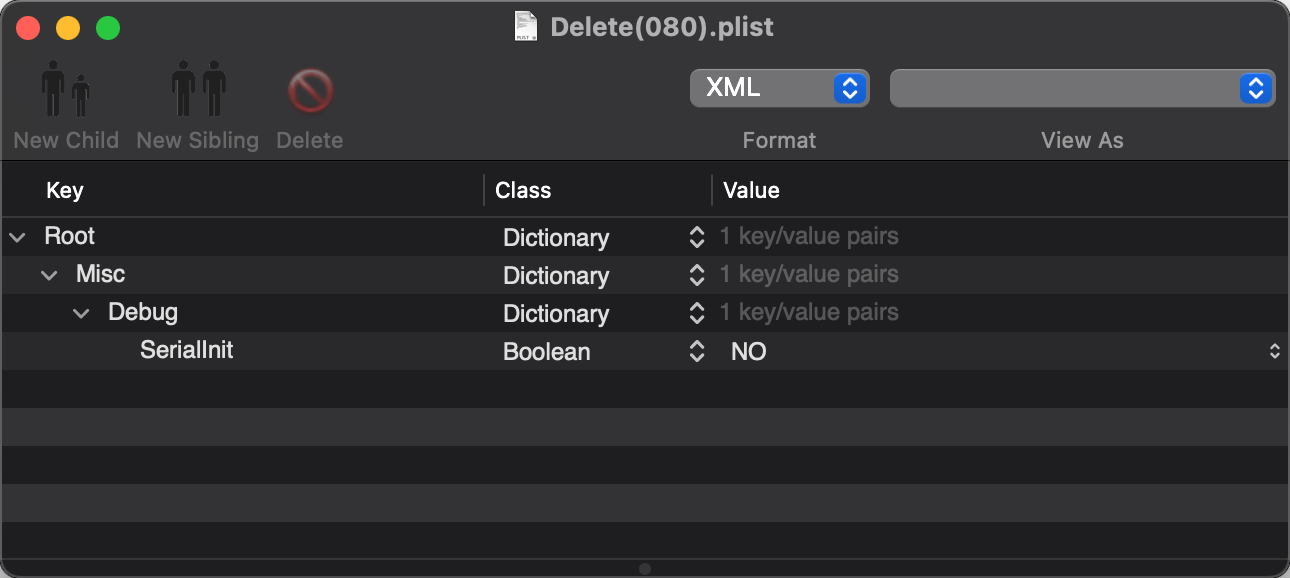Viewport: 1290px width, 578px height.
Task: Open the XML format dropdown
Action: click(780, 88)
